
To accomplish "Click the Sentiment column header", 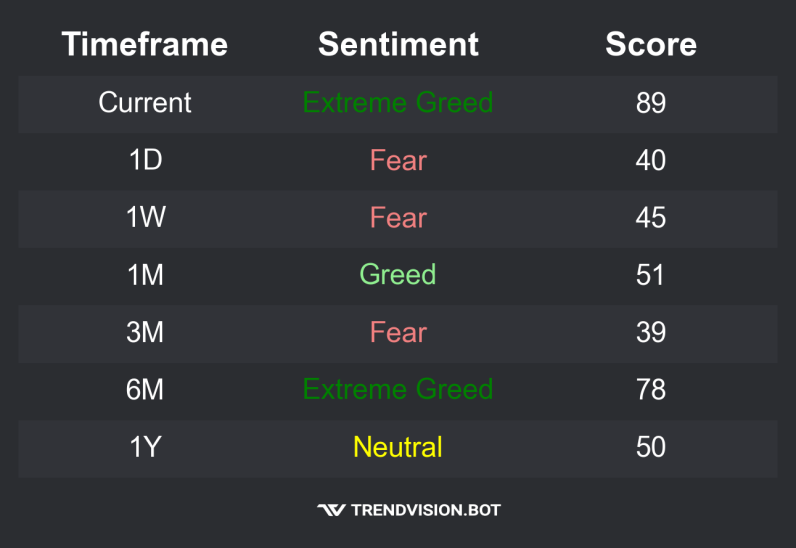I will (x=398, y=44).
